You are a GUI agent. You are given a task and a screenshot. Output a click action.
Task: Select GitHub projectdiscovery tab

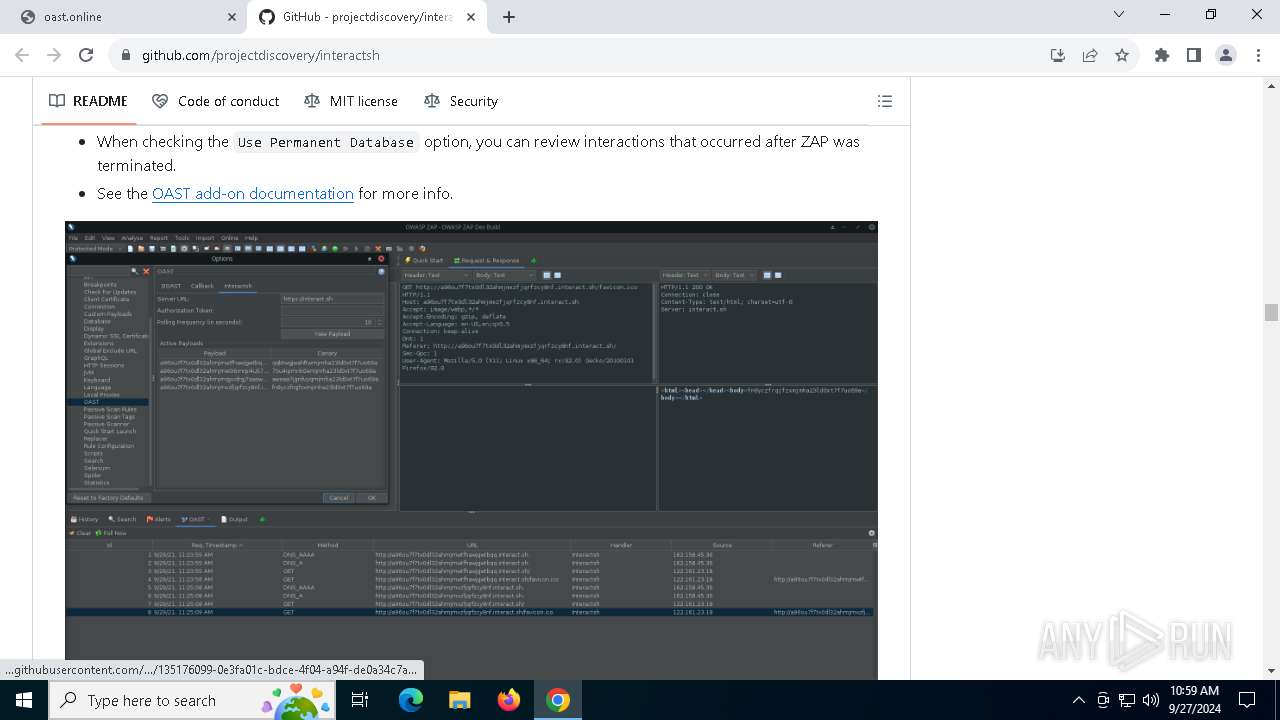pos(367,17)
